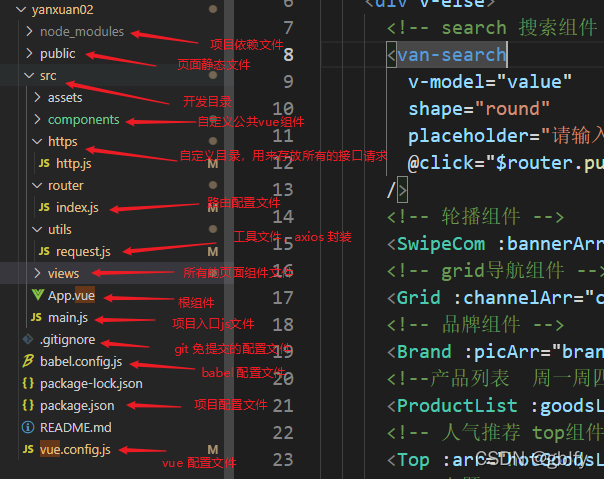Select the assets folder name
Screen dimensions: 604x479
tap(65, 98)
